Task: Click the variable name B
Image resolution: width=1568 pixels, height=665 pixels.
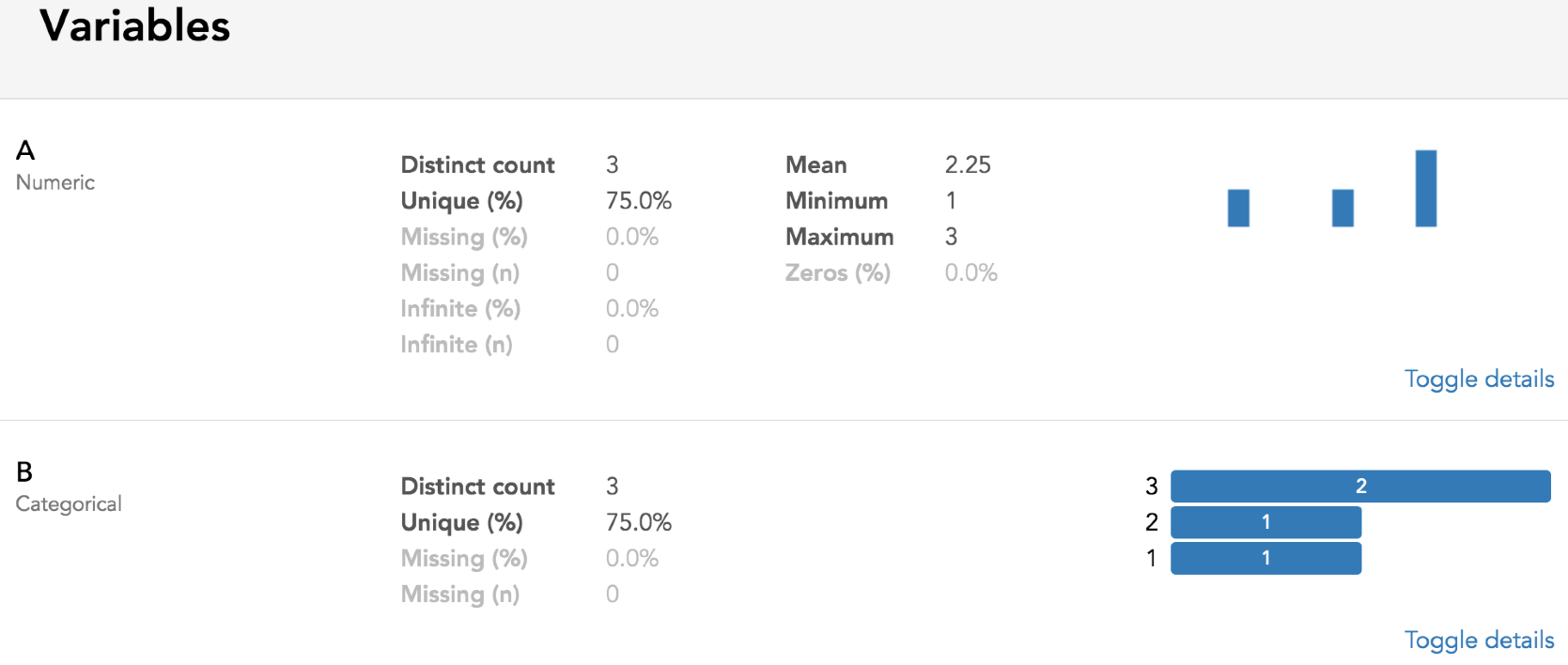Action: click(25, 472)
